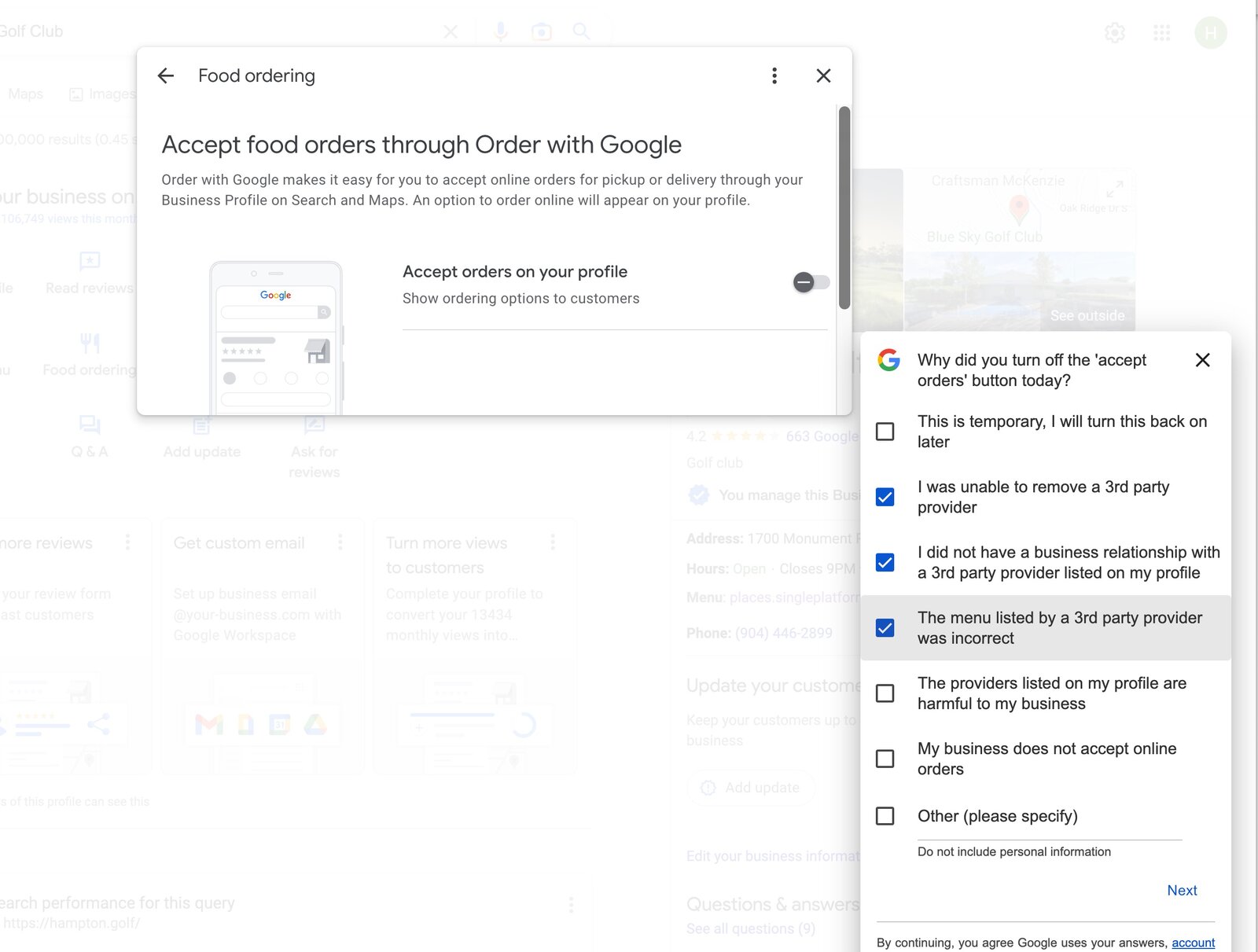Screen dimensions: 1258x952
Task: Open the Google apps grid
Action: 1161,32
